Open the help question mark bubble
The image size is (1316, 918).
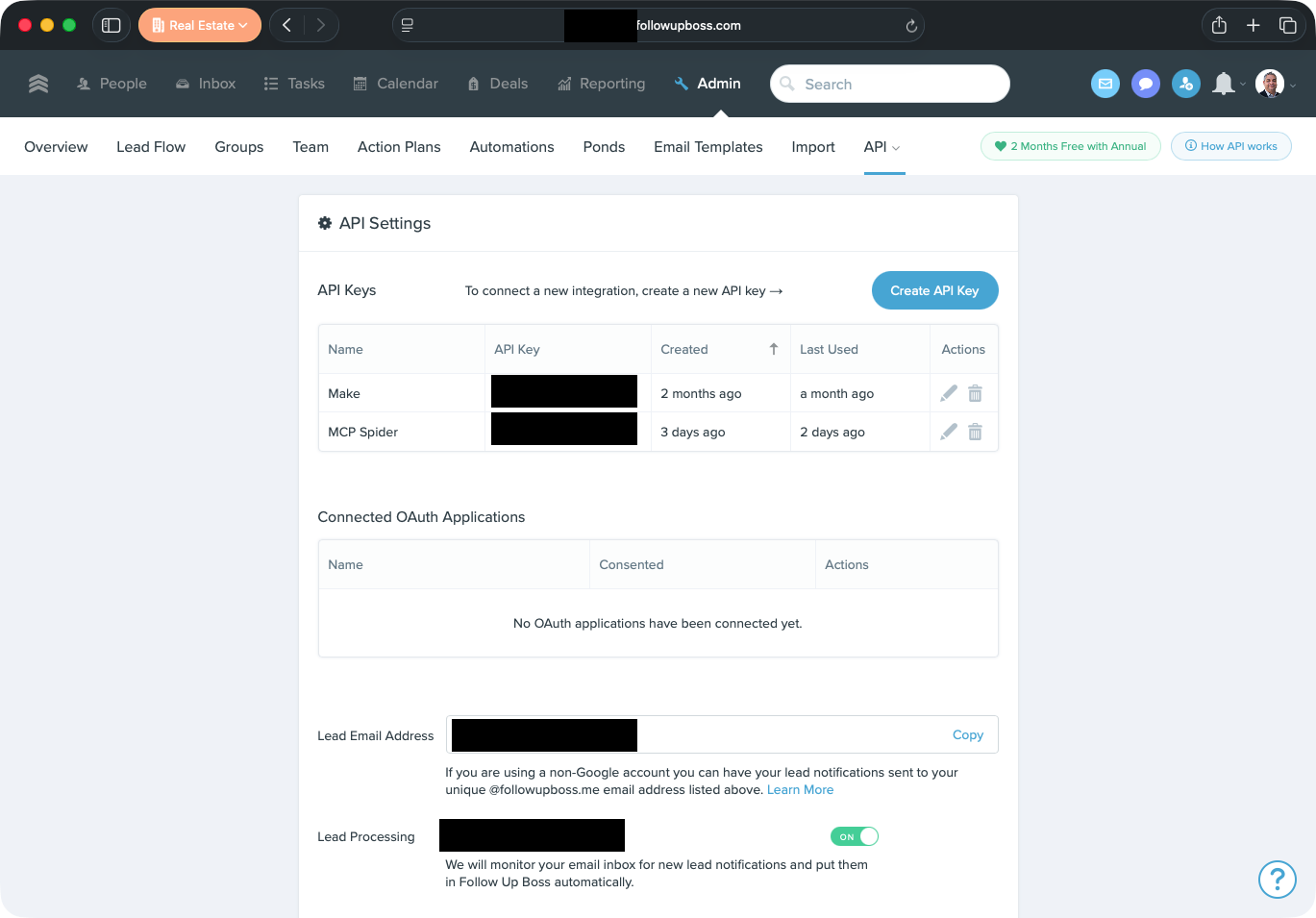[1278, 879]
